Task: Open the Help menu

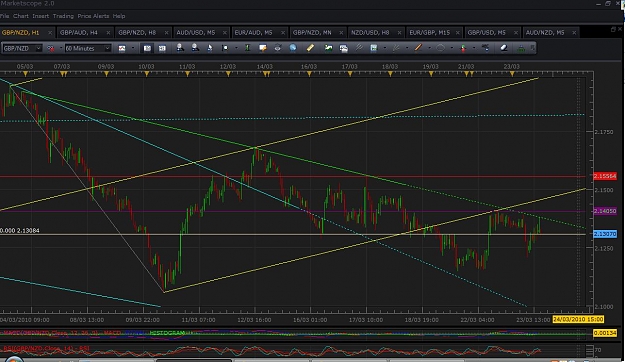Action: click(x=119, y=16)
